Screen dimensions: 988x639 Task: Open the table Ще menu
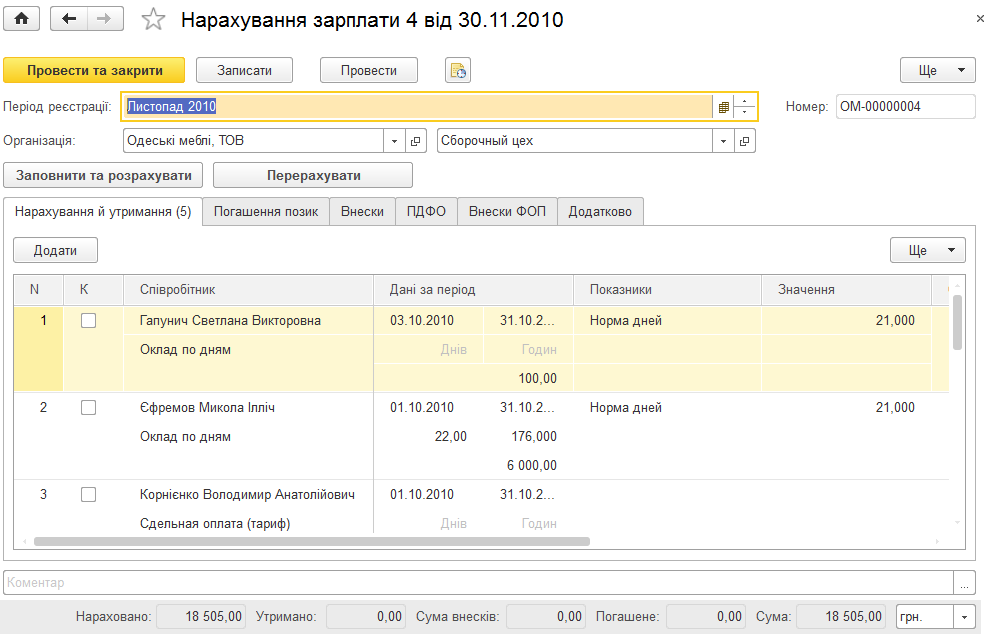[927, 250]
